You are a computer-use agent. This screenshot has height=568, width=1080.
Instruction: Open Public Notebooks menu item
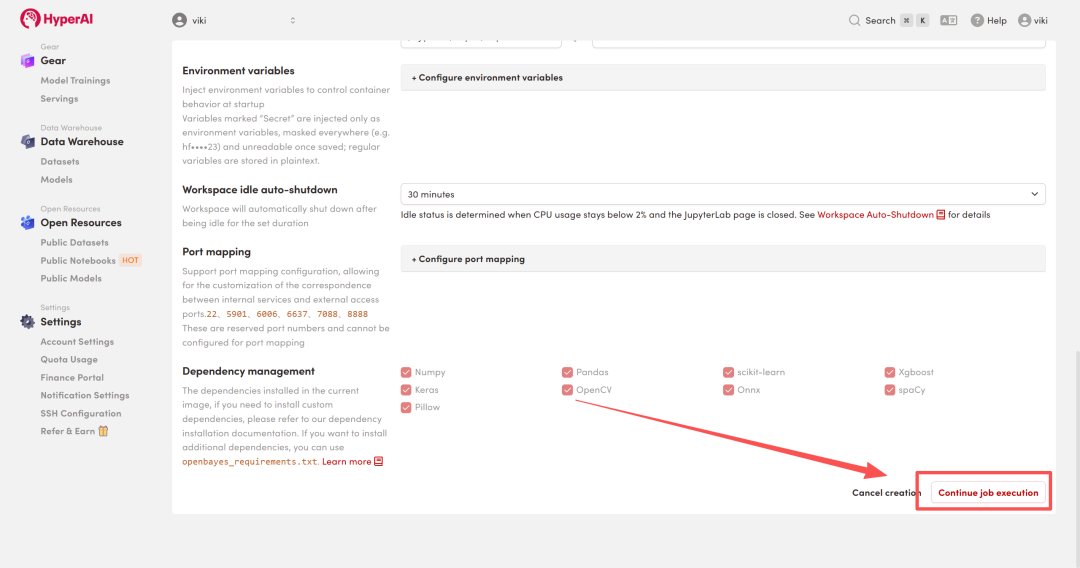pyautogui.click(x=78, y=260)
